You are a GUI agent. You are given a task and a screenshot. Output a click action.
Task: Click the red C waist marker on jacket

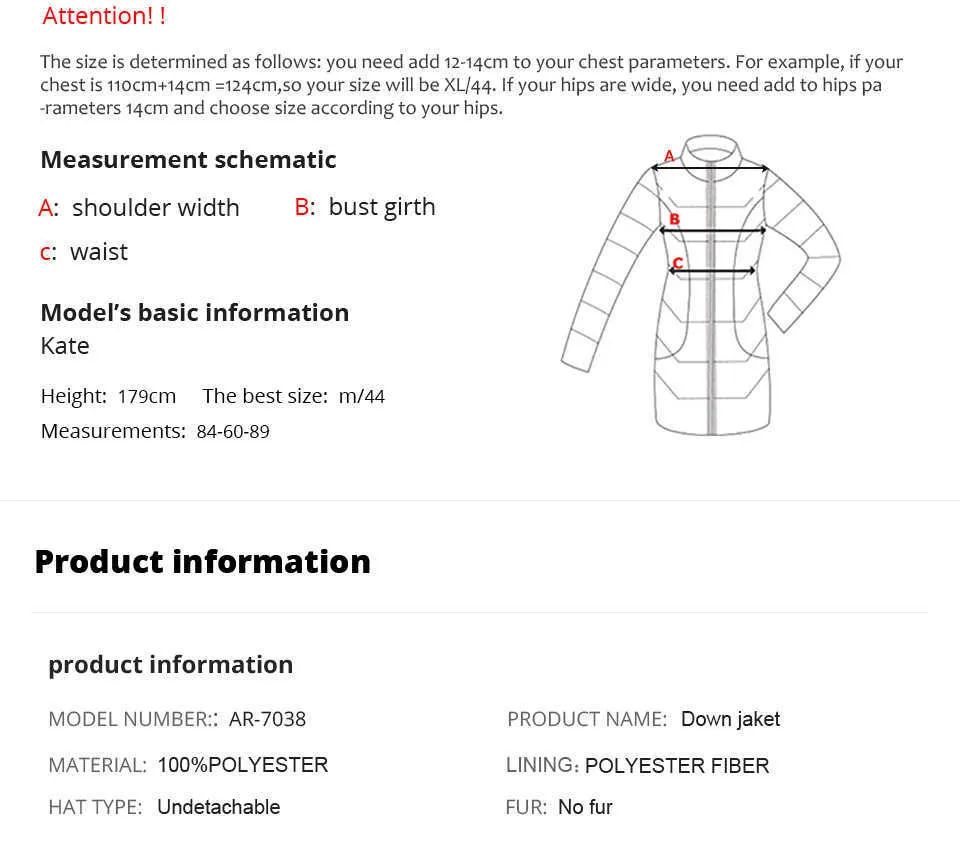point(677,263)
